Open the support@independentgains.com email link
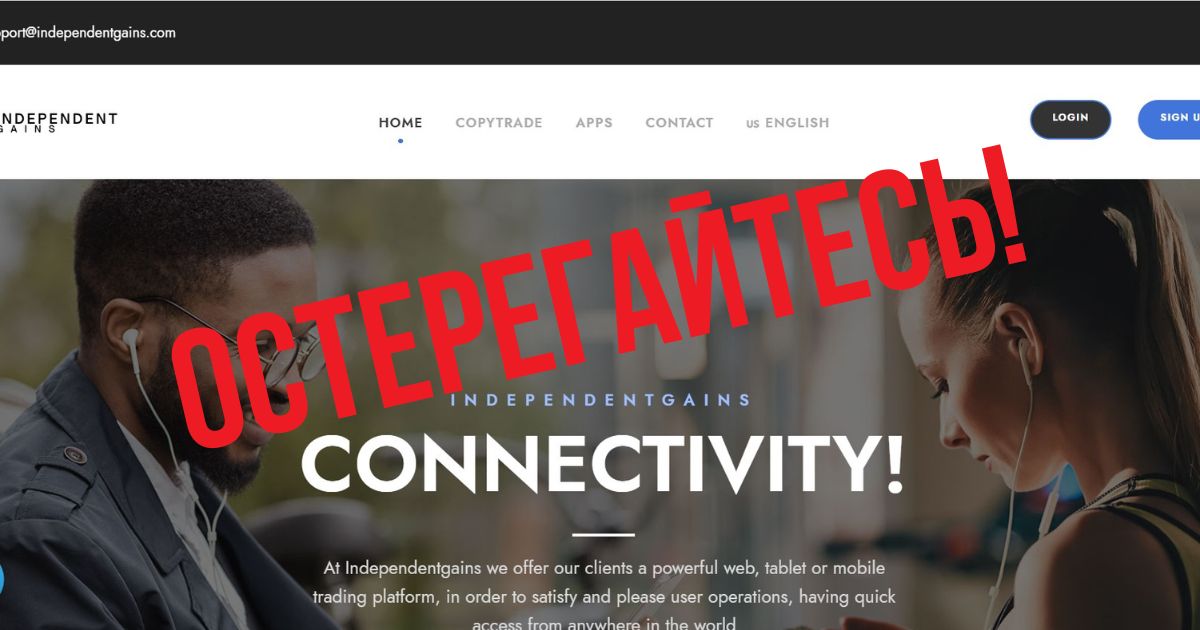This screenshot has height=630, width=1200. tap(88, 32)
